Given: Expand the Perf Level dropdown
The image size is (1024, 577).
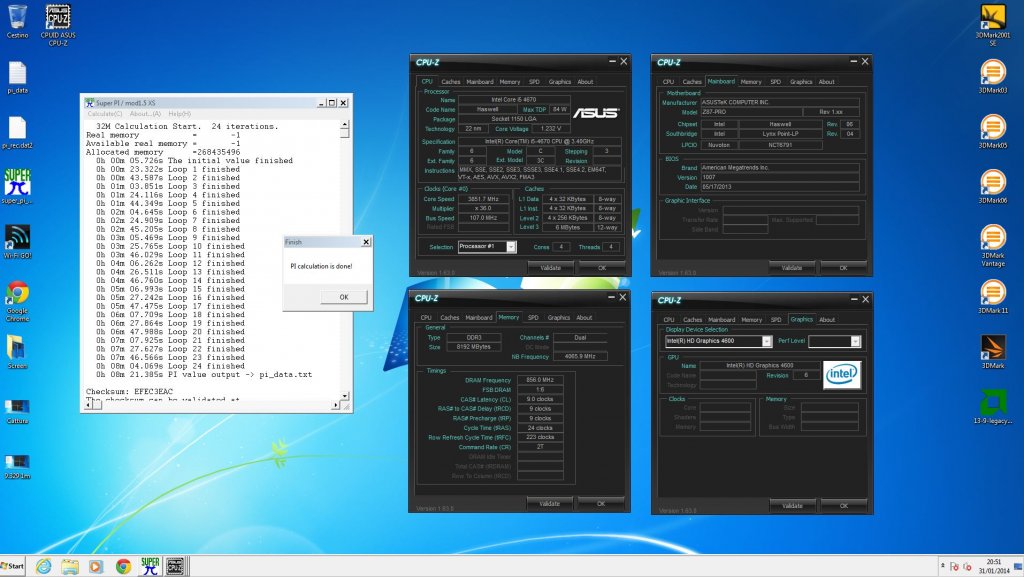Looking at the screenshot, I should 855,341.
